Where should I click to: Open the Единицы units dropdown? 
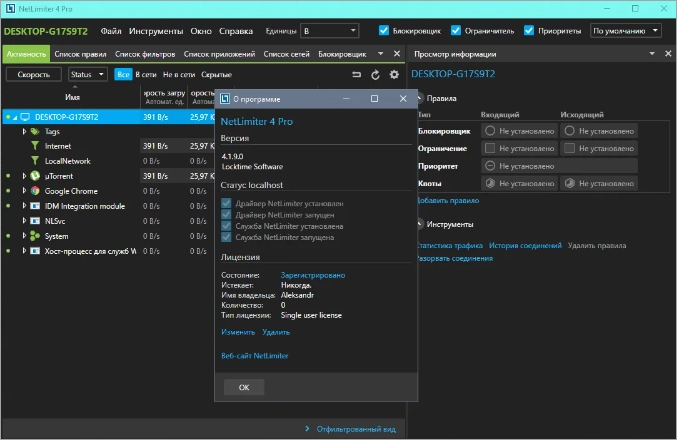329,31
